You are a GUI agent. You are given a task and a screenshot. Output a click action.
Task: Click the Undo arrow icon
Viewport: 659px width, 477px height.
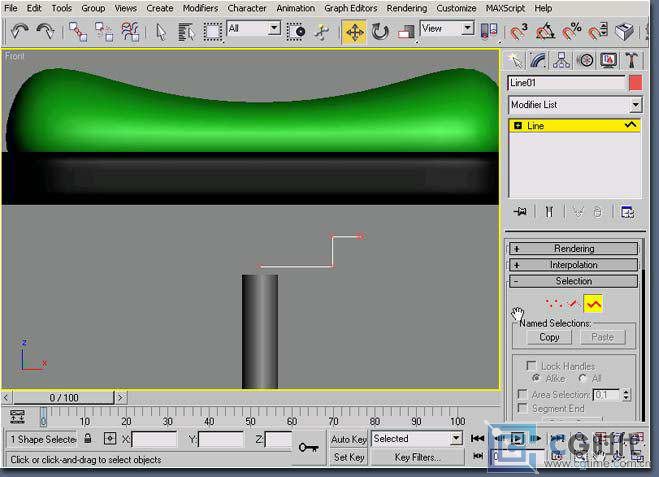point(19,31)
